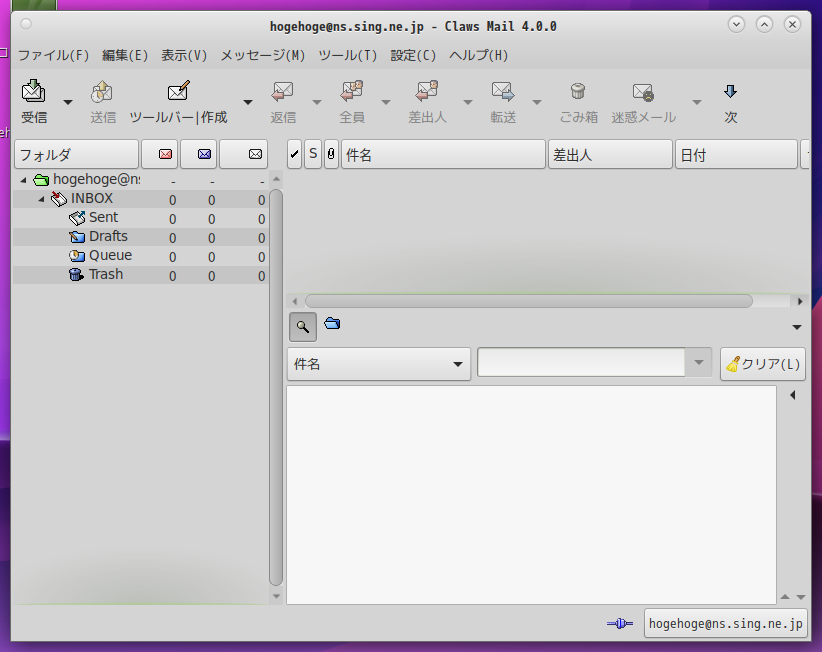Click the ごみ箱 (trash) toolbar icon
Screen dimensions: 822x652
[578, 92]
